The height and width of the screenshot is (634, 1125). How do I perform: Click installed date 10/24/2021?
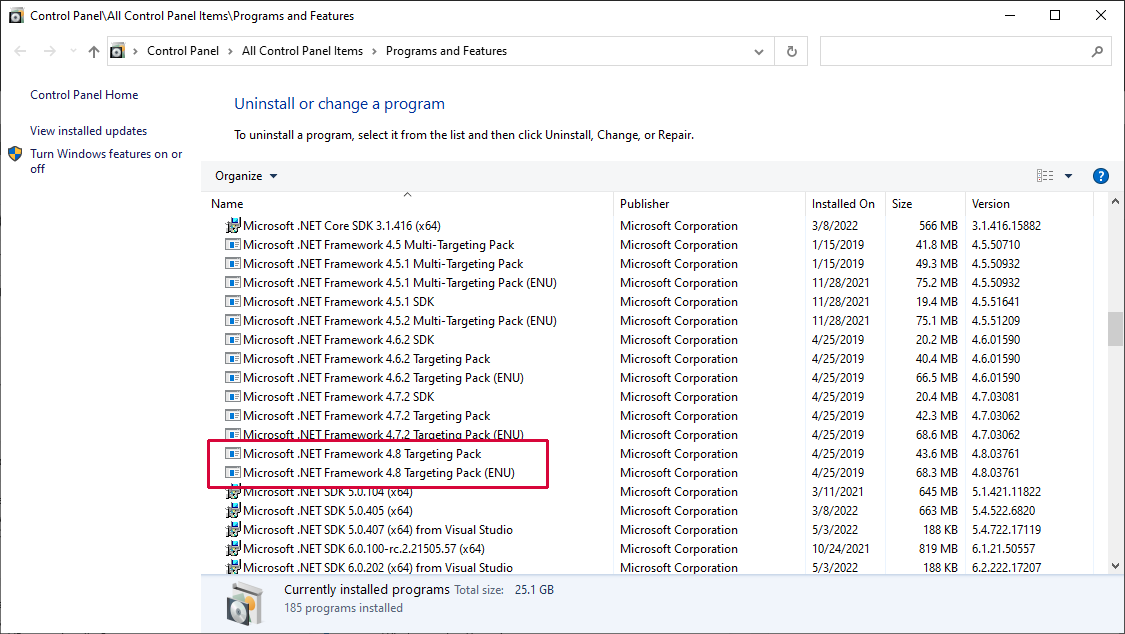841,549
